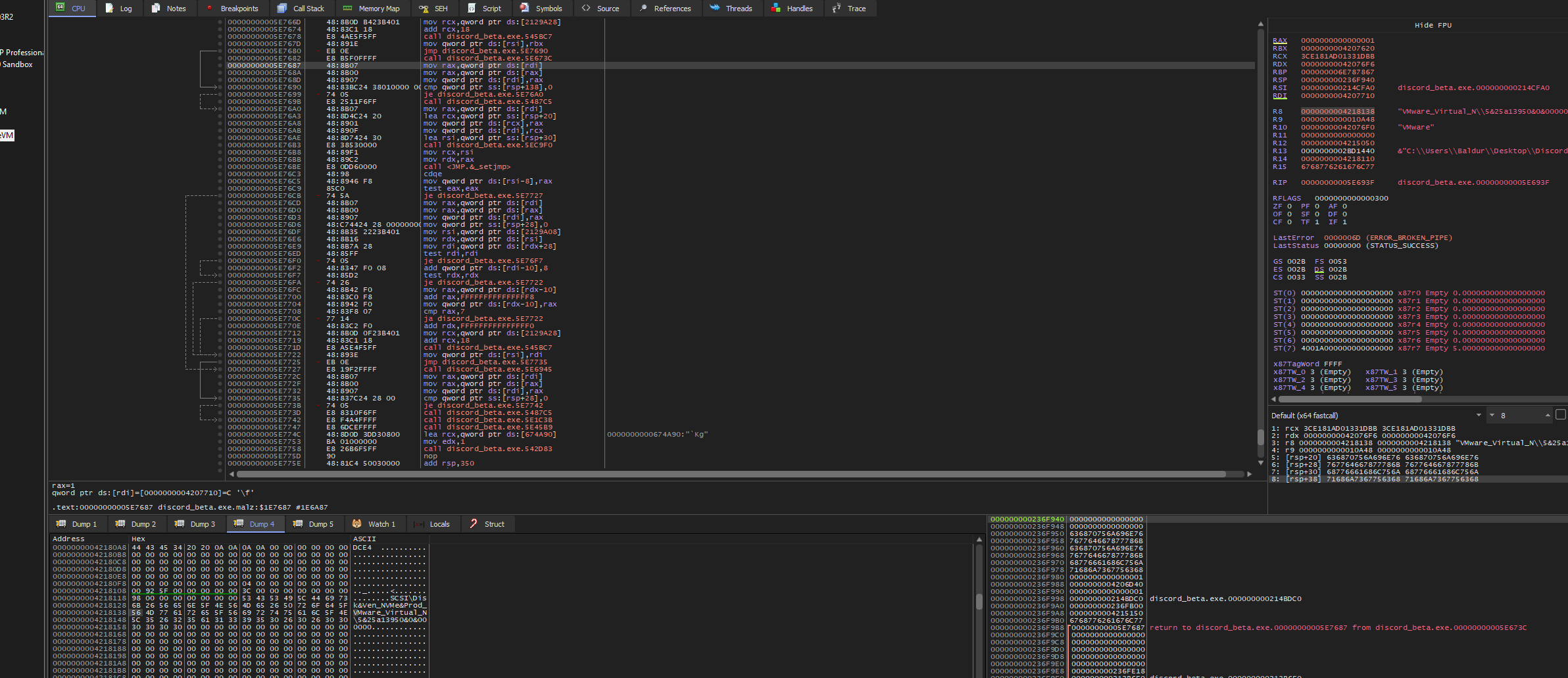
Task: Click the SEH tab icon
Action: pyautogui.click(x=424, y=9)
